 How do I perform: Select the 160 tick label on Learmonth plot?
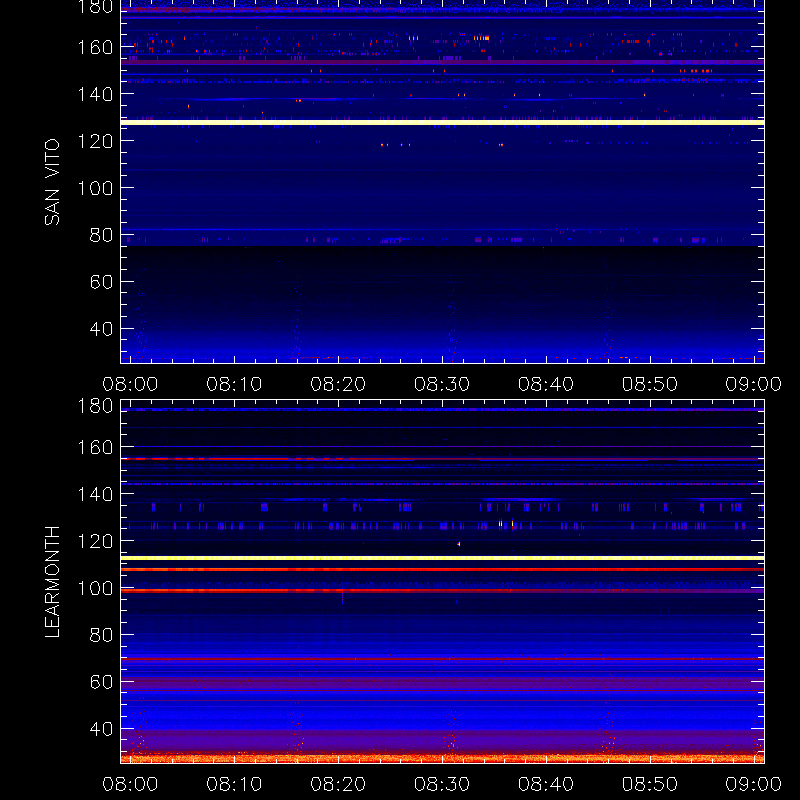[95, 447]
